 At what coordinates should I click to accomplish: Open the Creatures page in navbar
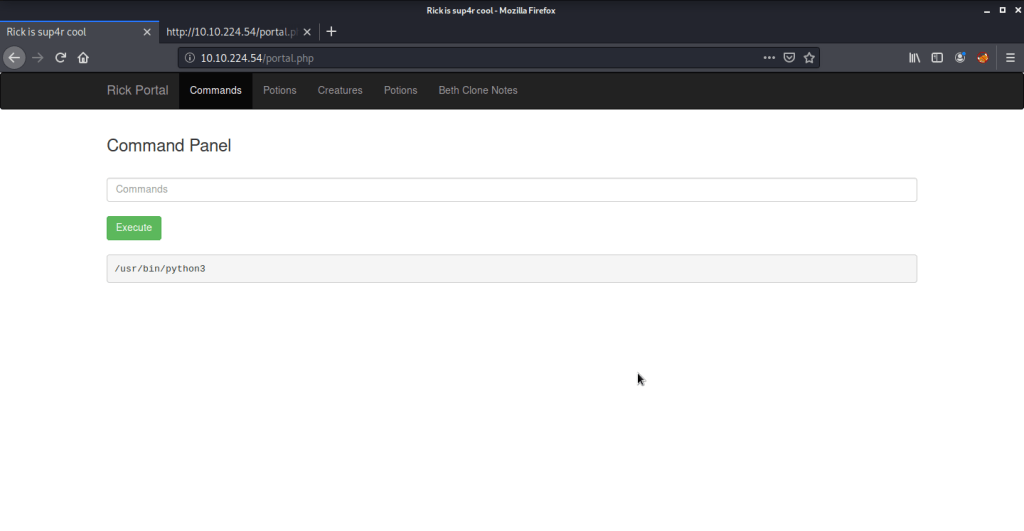coord(340,90)
